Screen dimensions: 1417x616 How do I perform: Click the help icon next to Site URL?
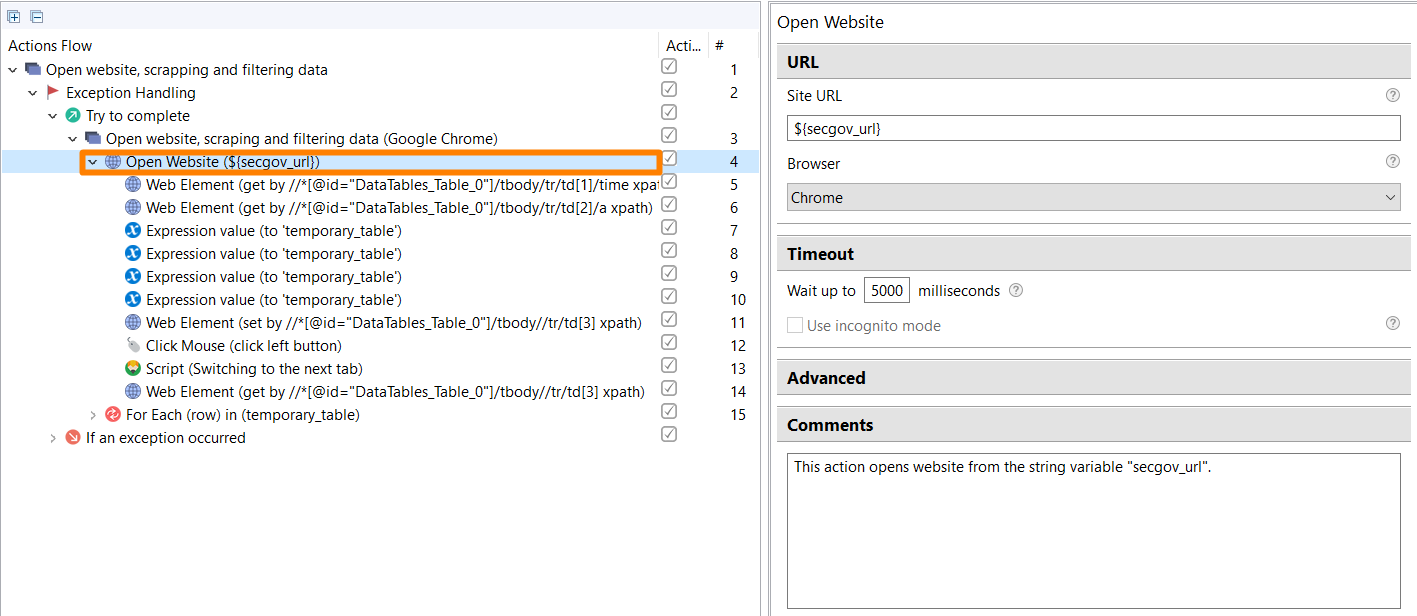click(1392, 96)
